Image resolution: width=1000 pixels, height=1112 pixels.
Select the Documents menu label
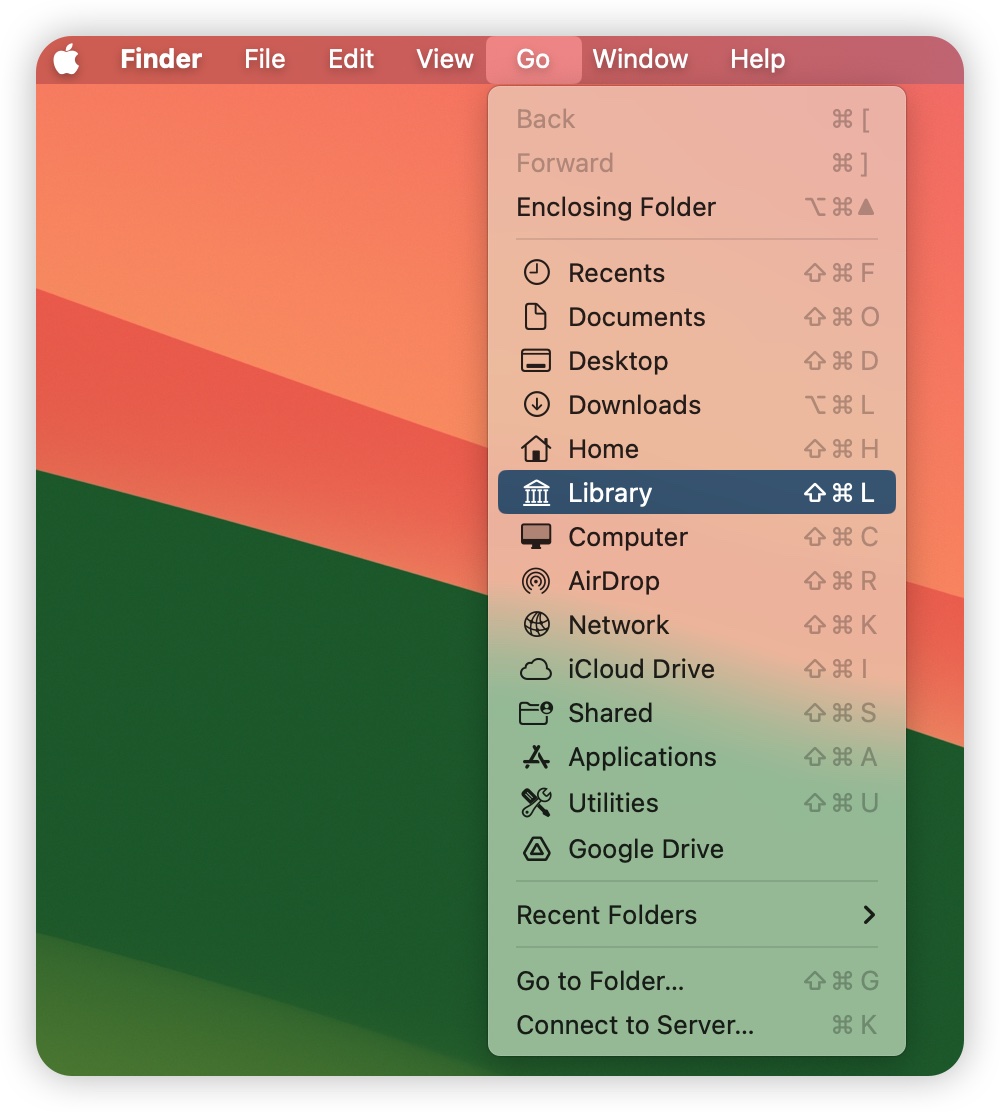click(637, 317)
